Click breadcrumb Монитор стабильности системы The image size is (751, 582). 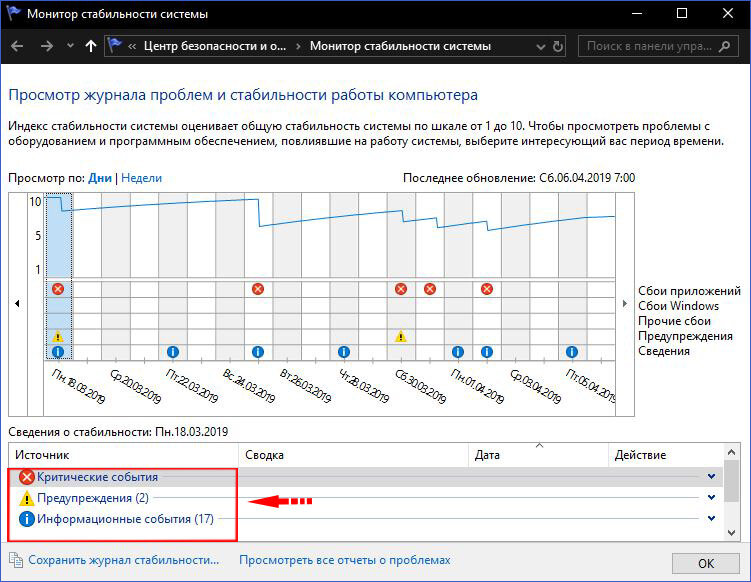(x=400, y=46)
